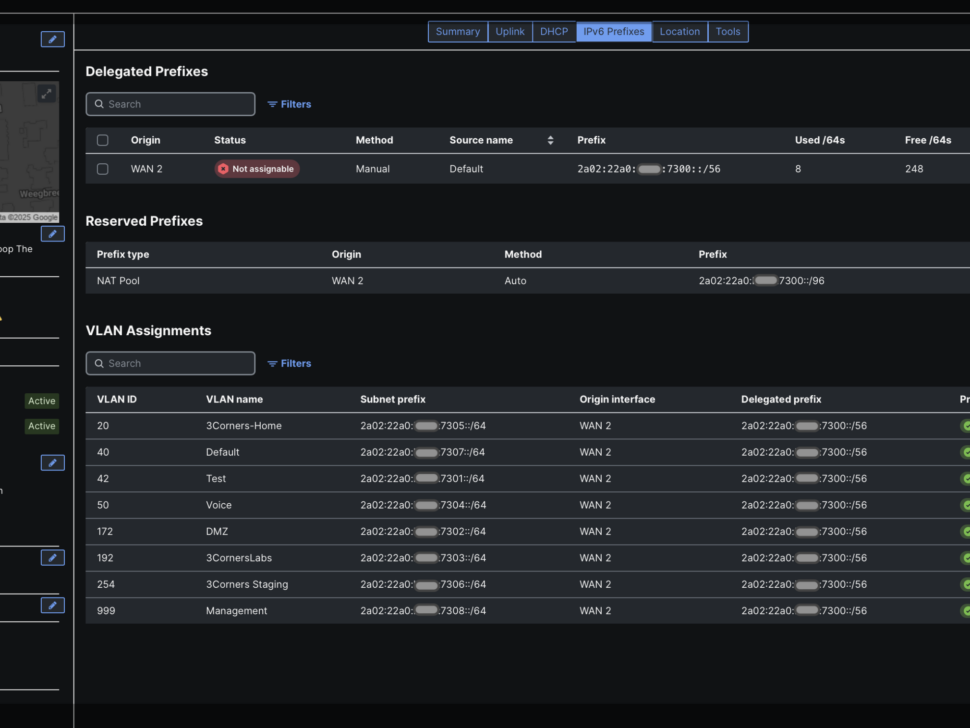The image size is (970, 728).
Task: Select the checkbox on the WAN 2 row
Action: point(102,169)
